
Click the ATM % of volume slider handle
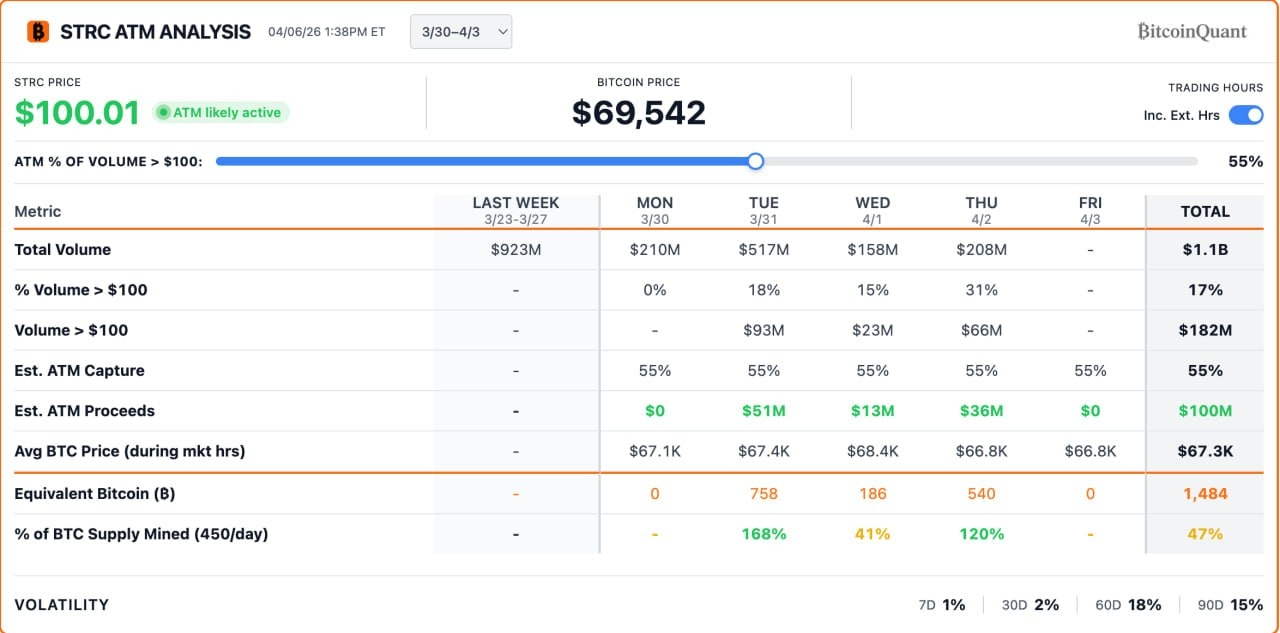[756, 161]
